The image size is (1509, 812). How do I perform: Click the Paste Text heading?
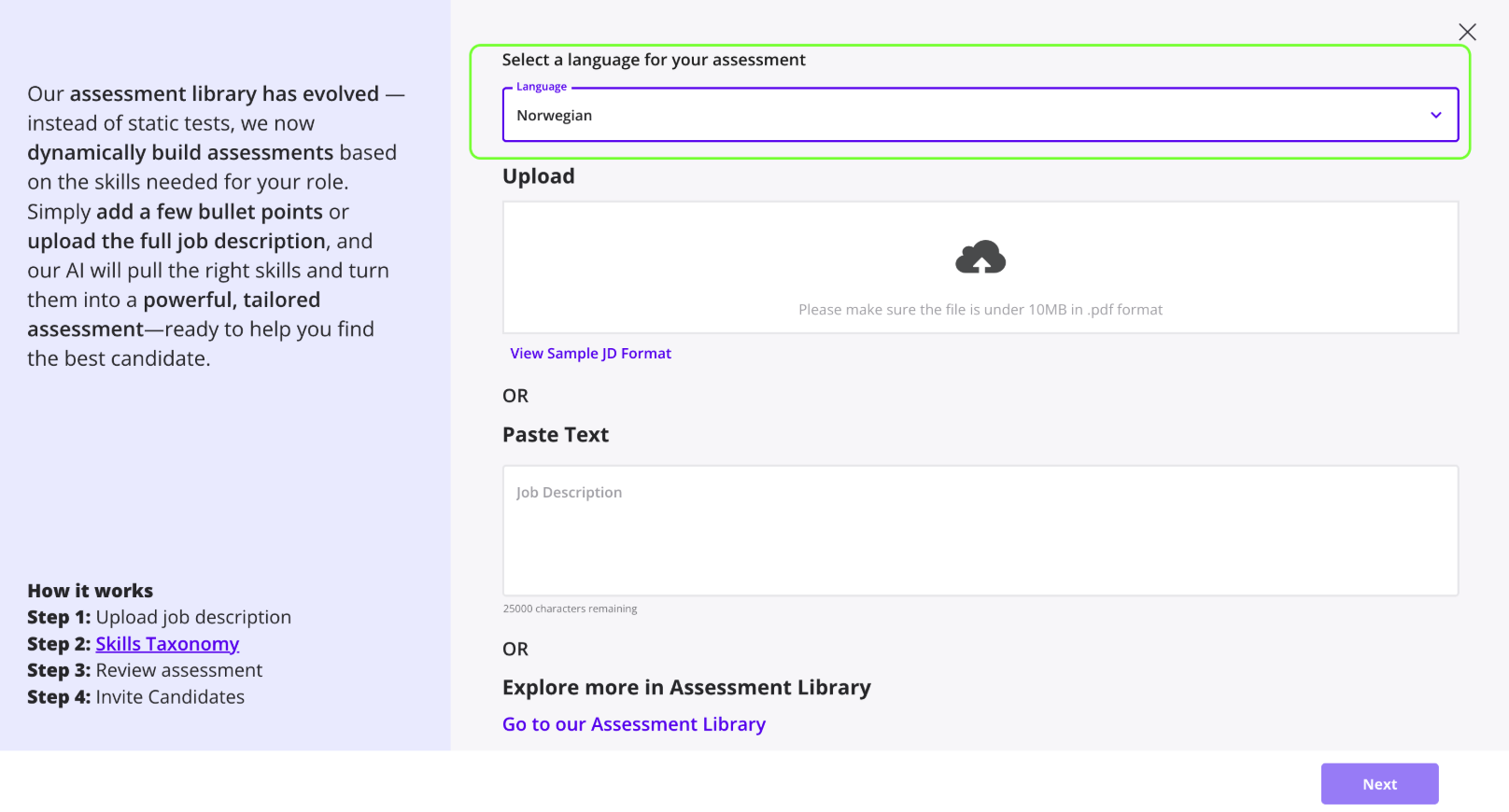[555, 435]
